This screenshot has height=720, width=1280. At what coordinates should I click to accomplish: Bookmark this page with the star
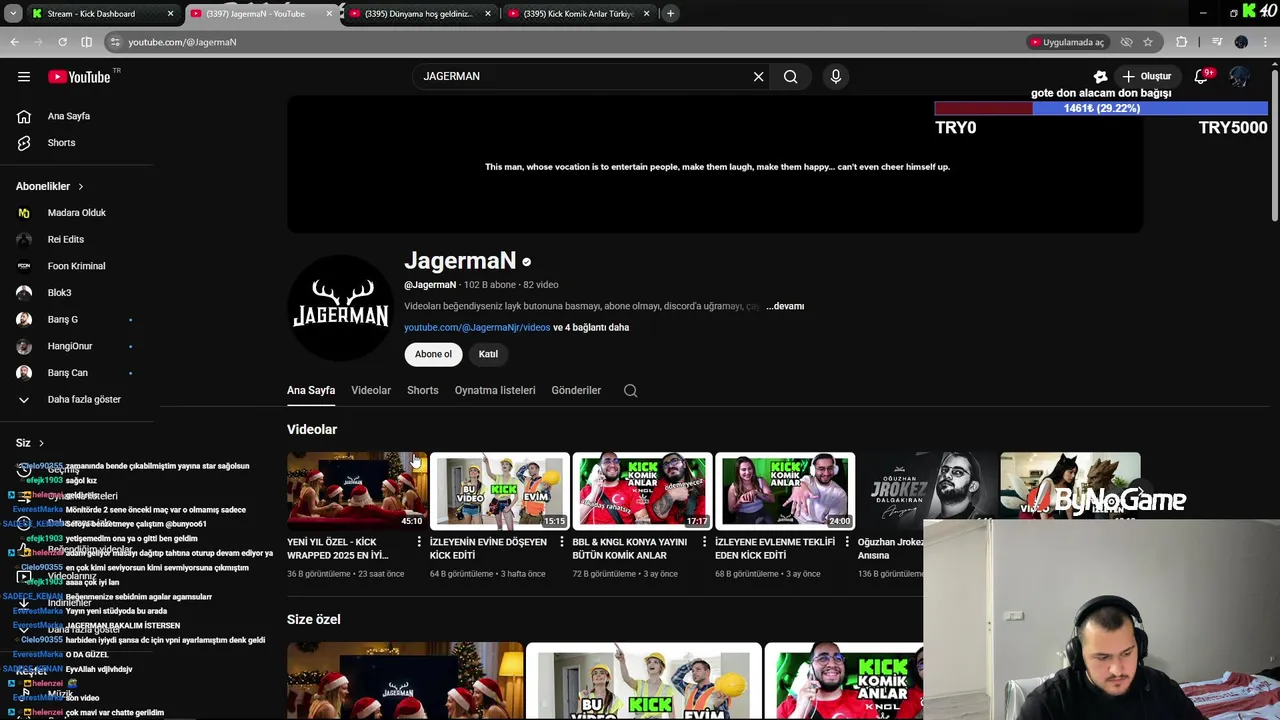pyautogui.click(x=1148, y=42)
